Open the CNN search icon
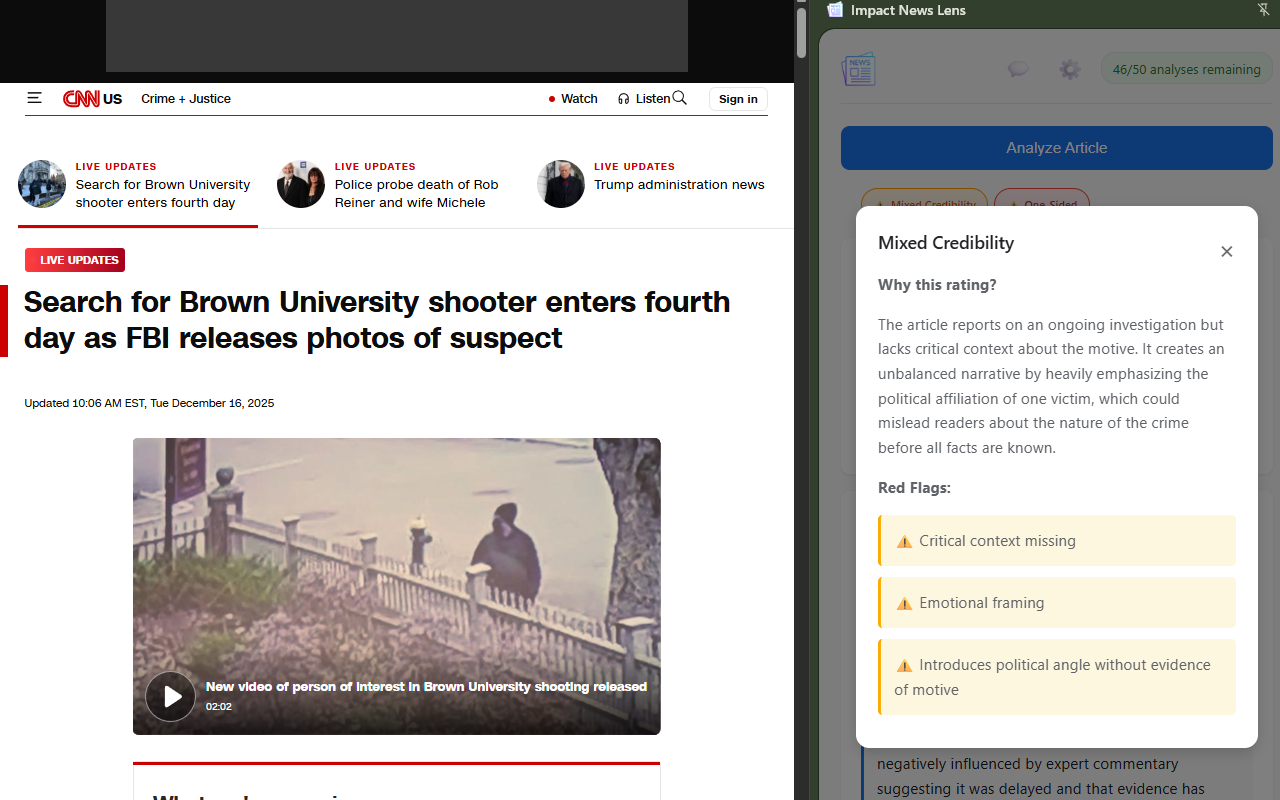The height and width of the screenshot is (800, 1280). click(x=680, y=98)
